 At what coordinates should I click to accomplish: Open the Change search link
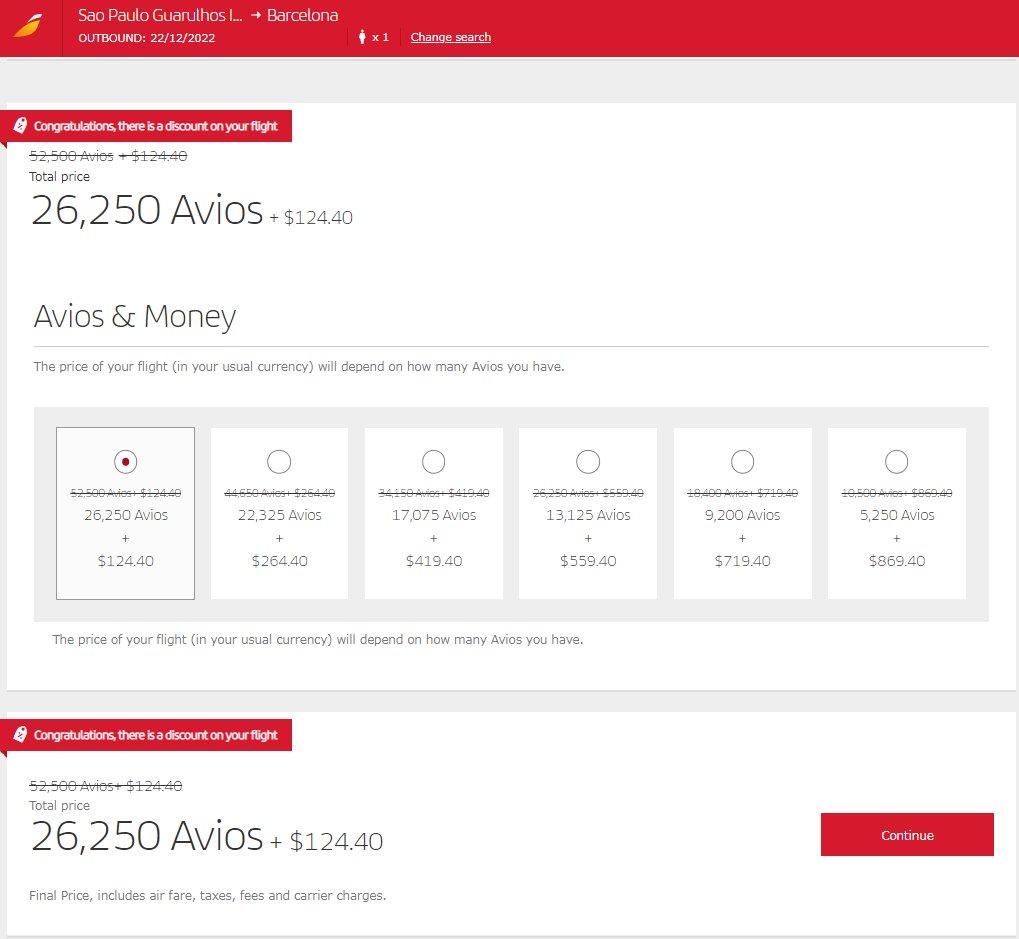coord(450,37)
